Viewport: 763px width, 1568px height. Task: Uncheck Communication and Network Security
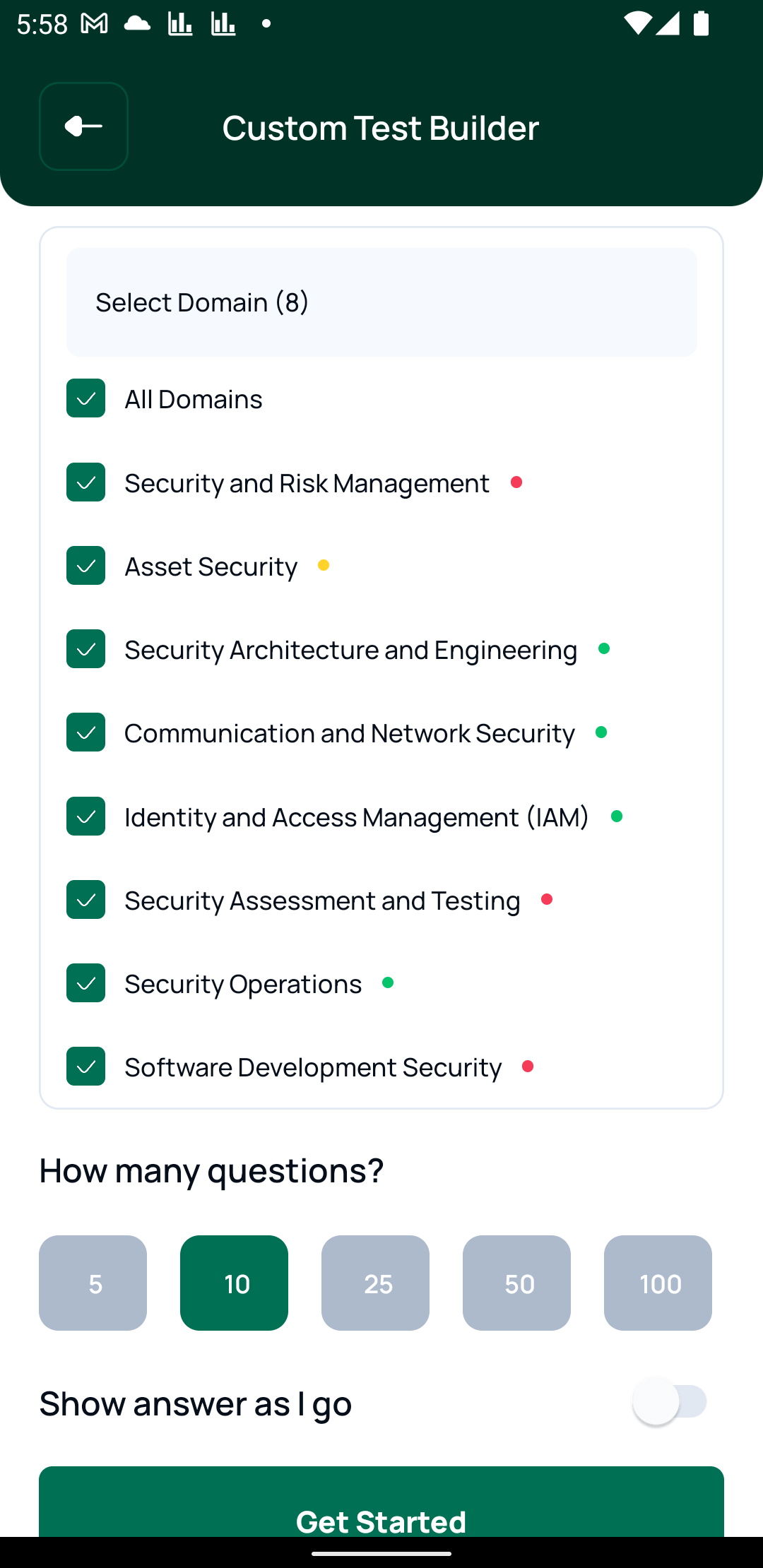pyautogui.click(x=85, y=733)
